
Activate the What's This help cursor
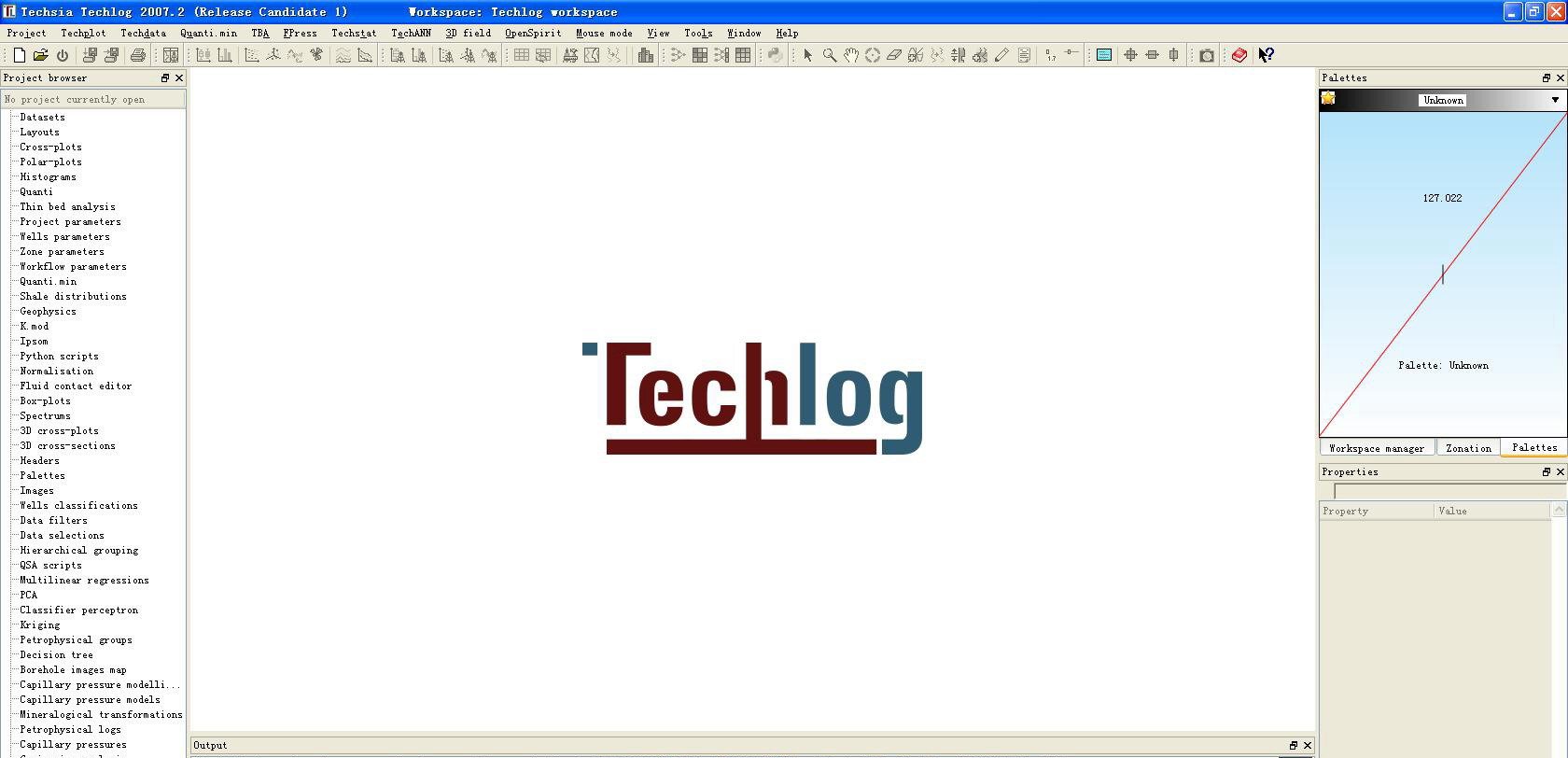(x=1267, y=55)
